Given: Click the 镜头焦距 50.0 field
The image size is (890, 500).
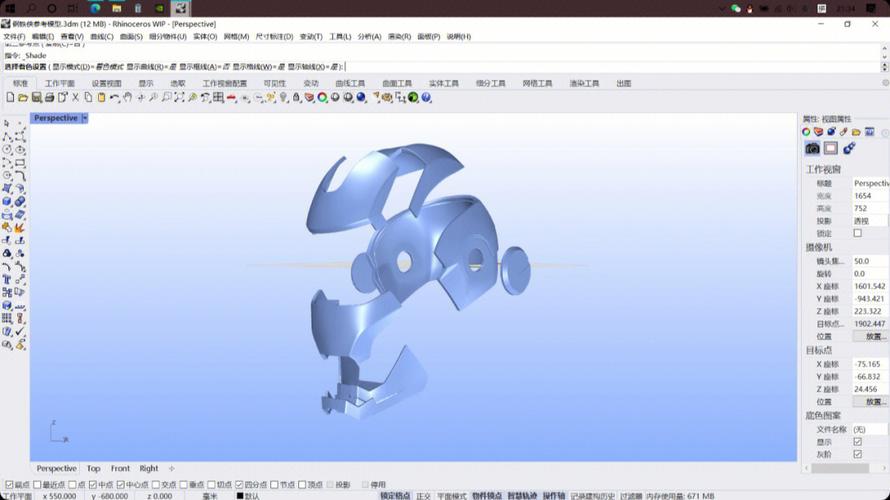Looking at the screenshot, I should 871,261.
